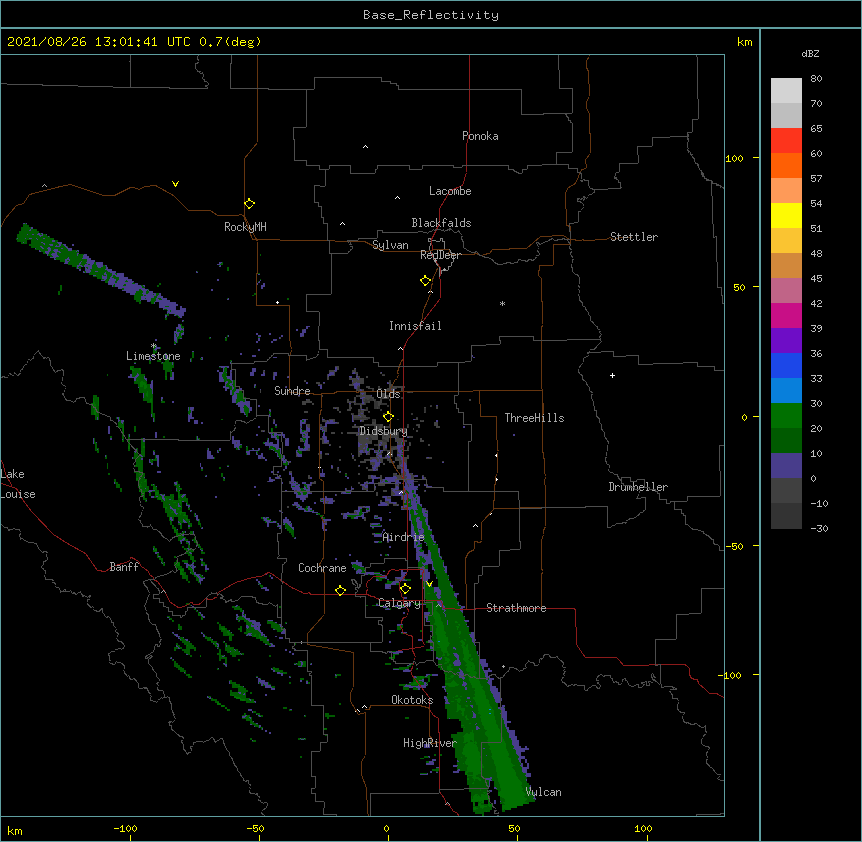Click the yellow diamond marker above Calgary
This screenshot has height=842, width=862.
tap(405, 589)
